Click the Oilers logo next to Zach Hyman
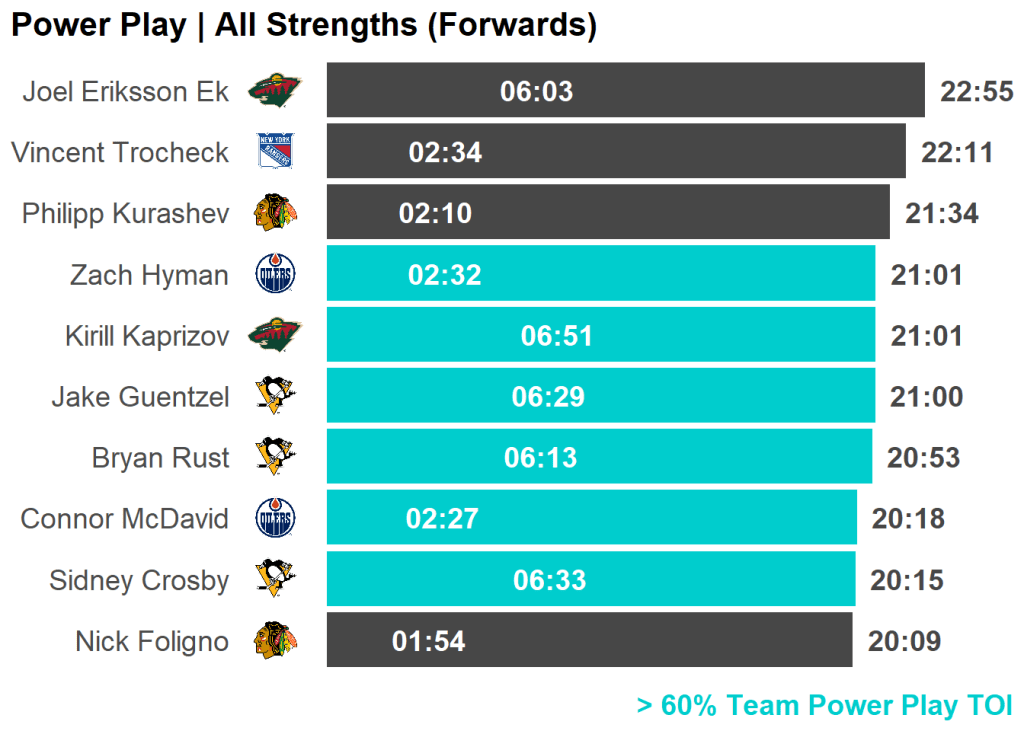The width and height of the screenshot is (1024, 731). (275, 274)
